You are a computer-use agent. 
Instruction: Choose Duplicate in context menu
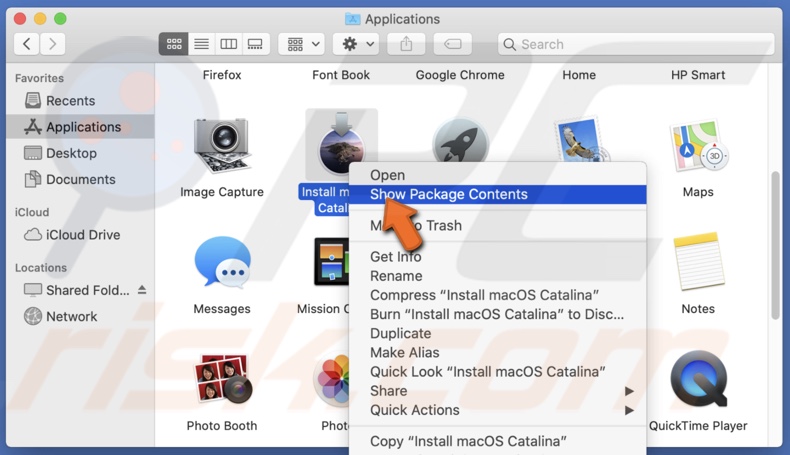click(498, 333)
